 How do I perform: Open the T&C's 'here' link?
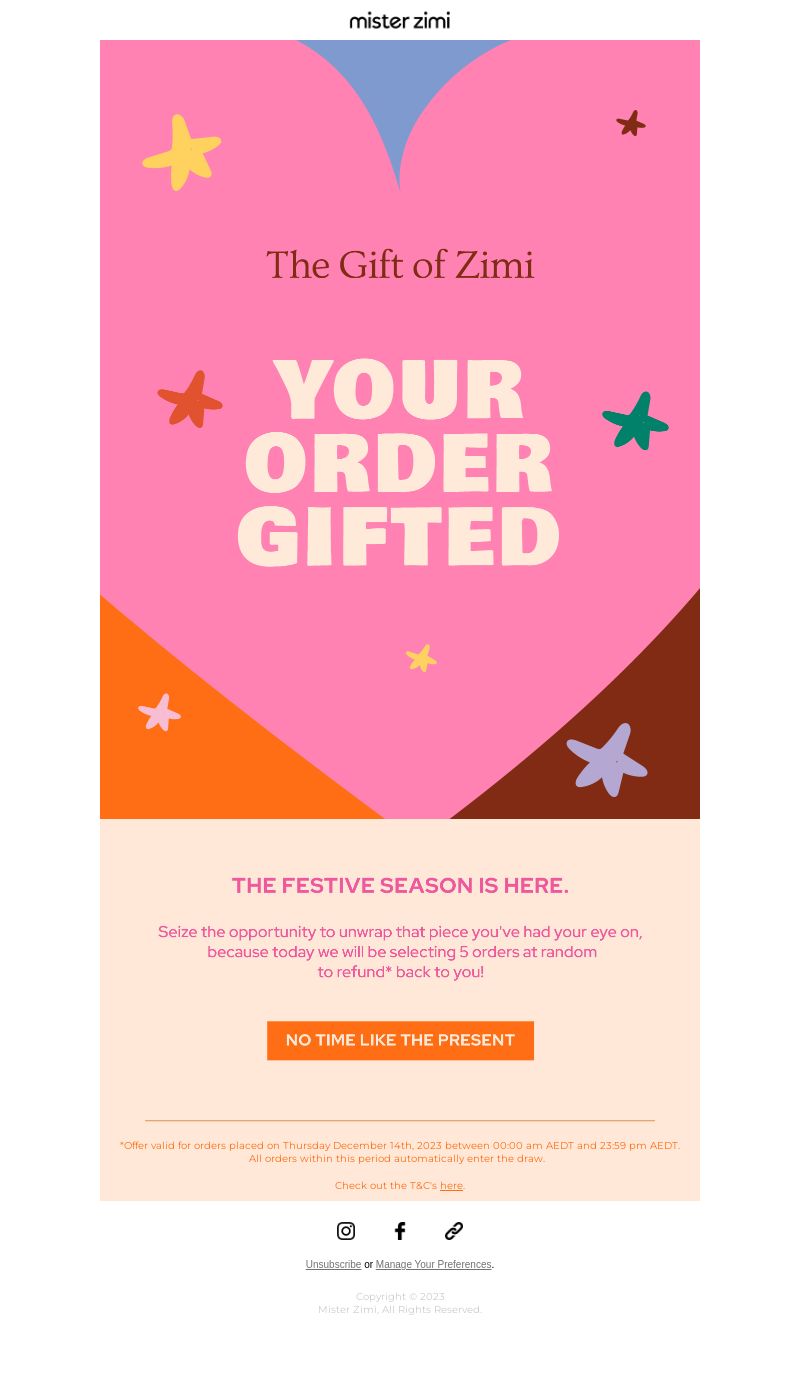click(x=452, y=1186)
